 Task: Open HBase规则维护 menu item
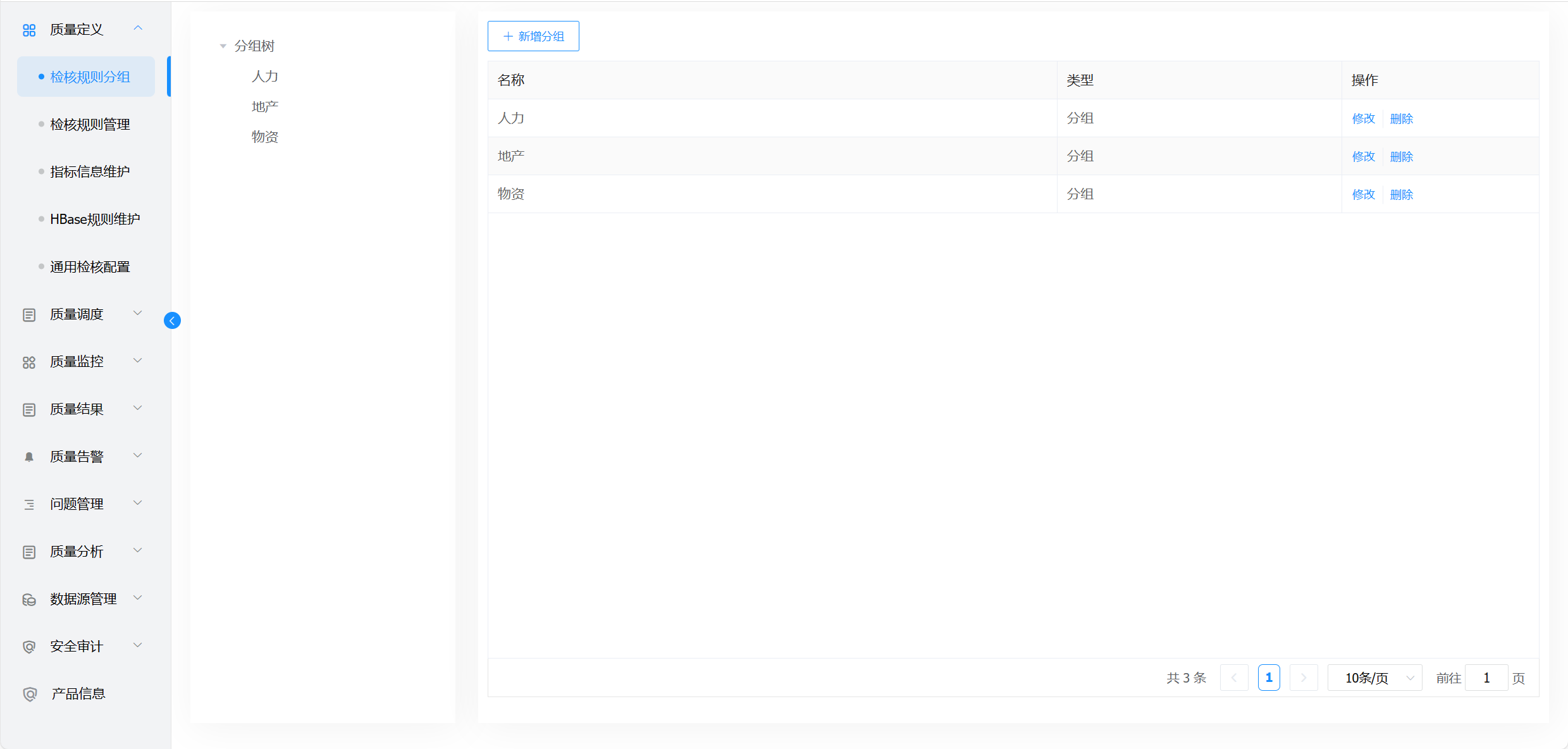click(95, 220)
